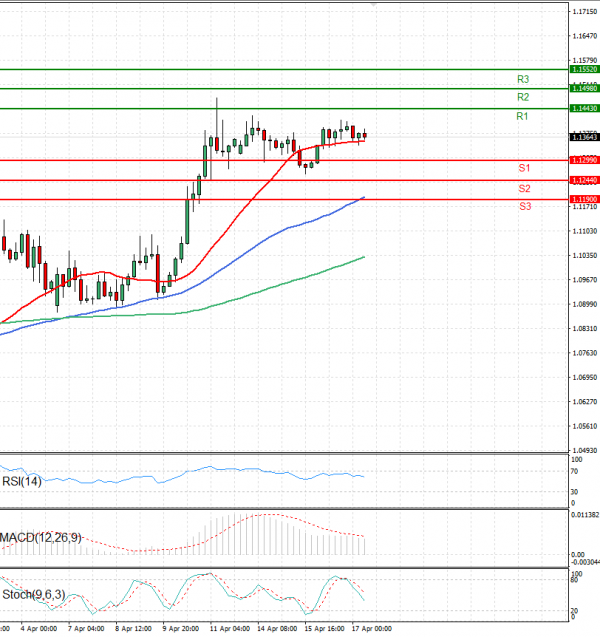The height and width of the screenshot is (637, 600).
Task: Select the 1.12440 red price tag
Action: [583, 180]
